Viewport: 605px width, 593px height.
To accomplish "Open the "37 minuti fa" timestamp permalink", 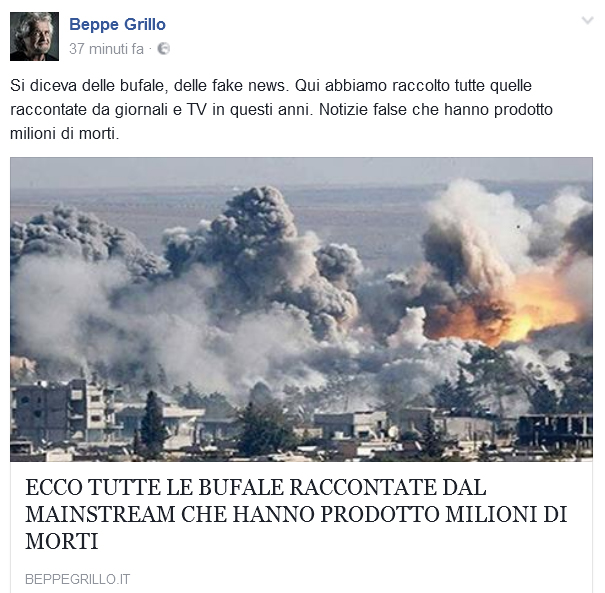I will coord(106,49).
